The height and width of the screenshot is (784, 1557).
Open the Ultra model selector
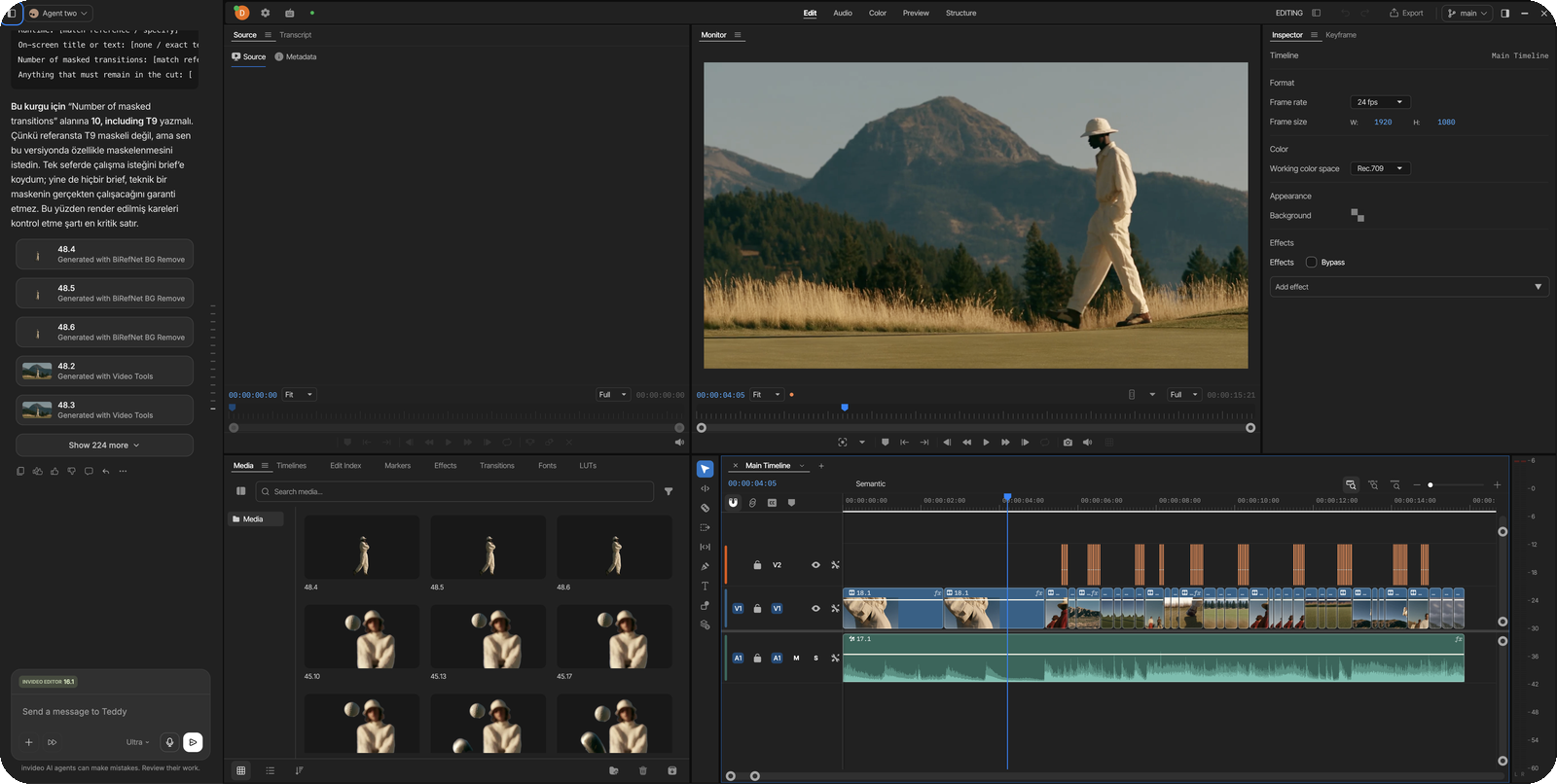point(137,742)
